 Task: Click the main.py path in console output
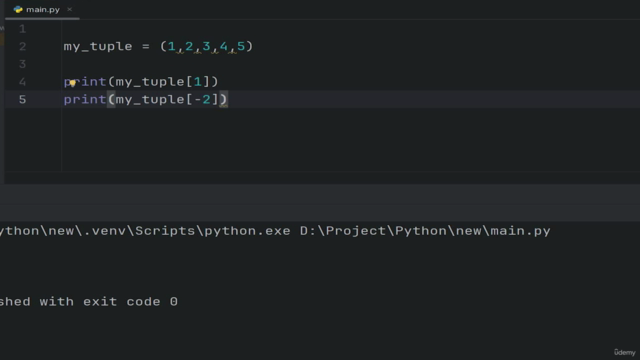pyautogui.click(x=425, y=231)
